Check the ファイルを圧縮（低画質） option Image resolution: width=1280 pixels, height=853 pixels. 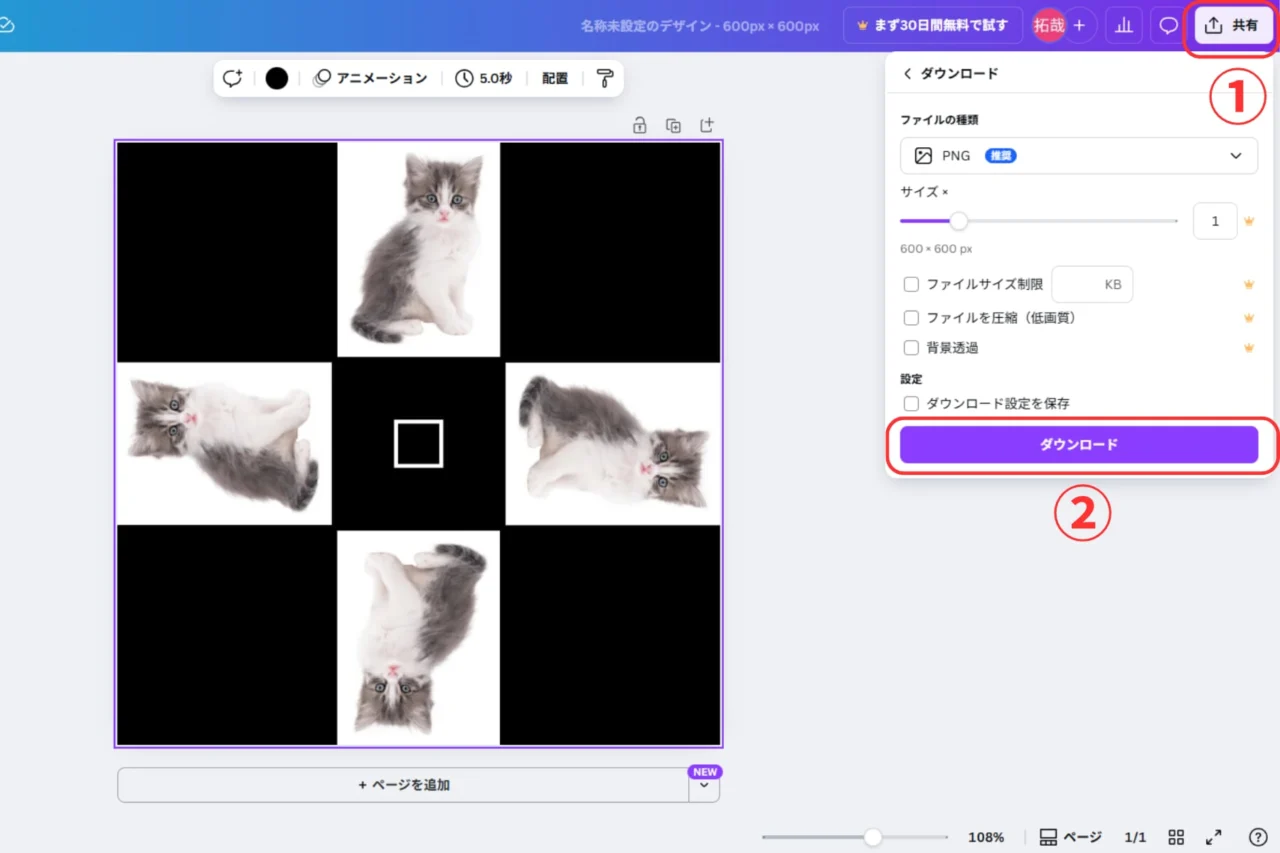[x=911, y=318]
